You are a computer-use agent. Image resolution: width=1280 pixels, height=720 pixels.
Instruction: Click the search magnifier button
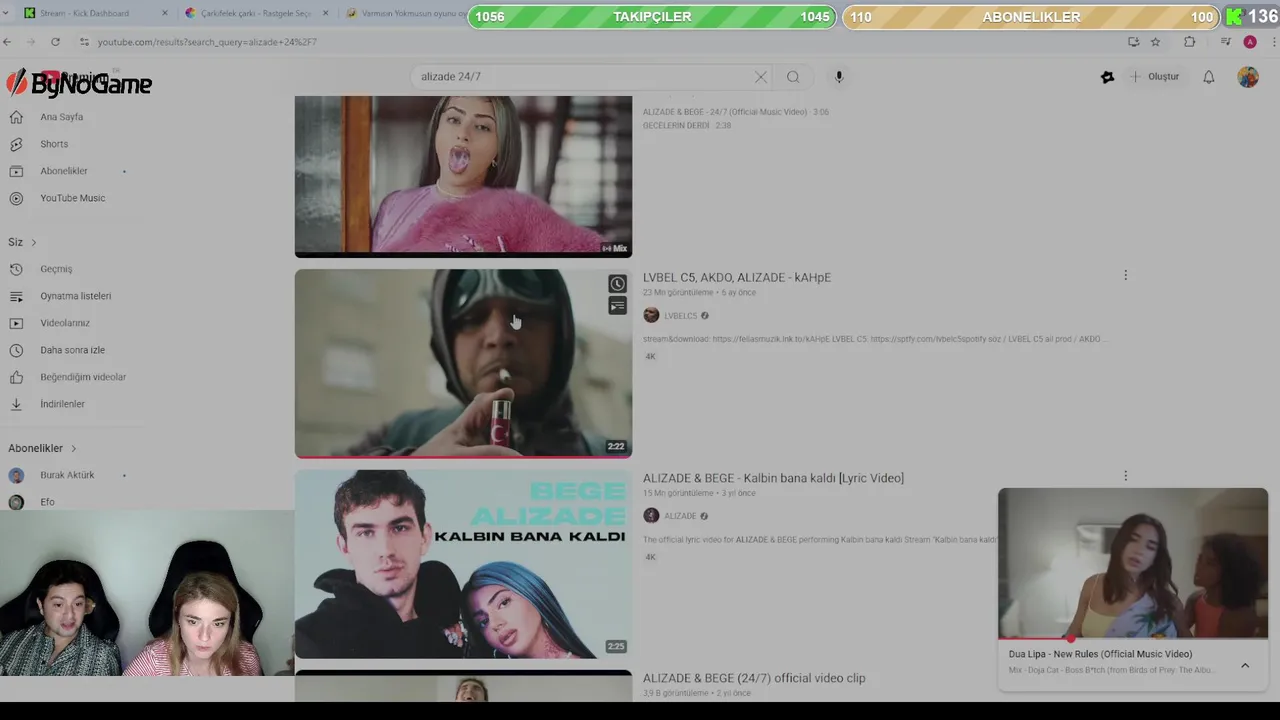click(x=793, y=77)
